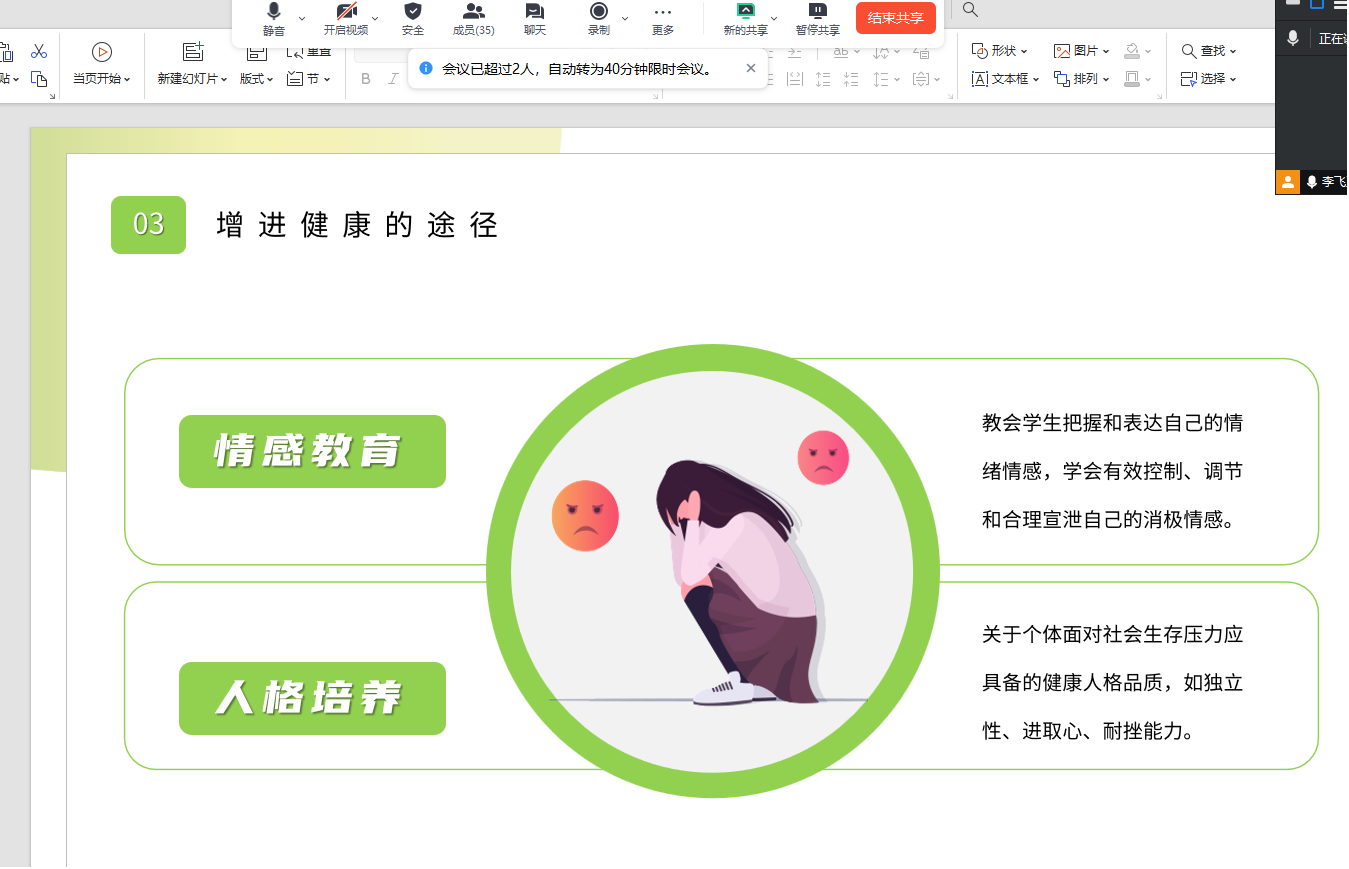Expand the video options arrow beside 开启视频
Viewport: 1349px width, 869px height.
(375, 18)
